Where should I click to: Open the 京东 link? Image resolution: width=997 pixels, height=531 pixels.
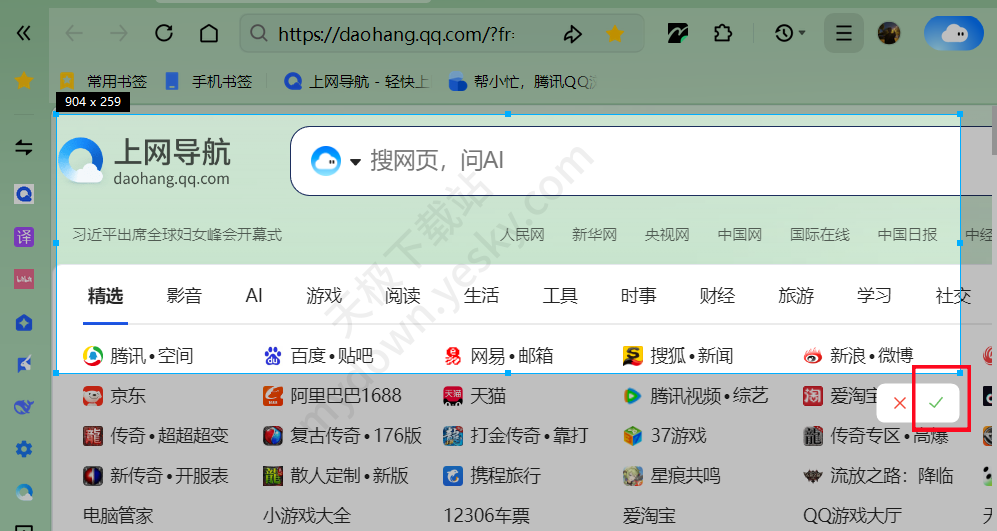tap(114, 396)
